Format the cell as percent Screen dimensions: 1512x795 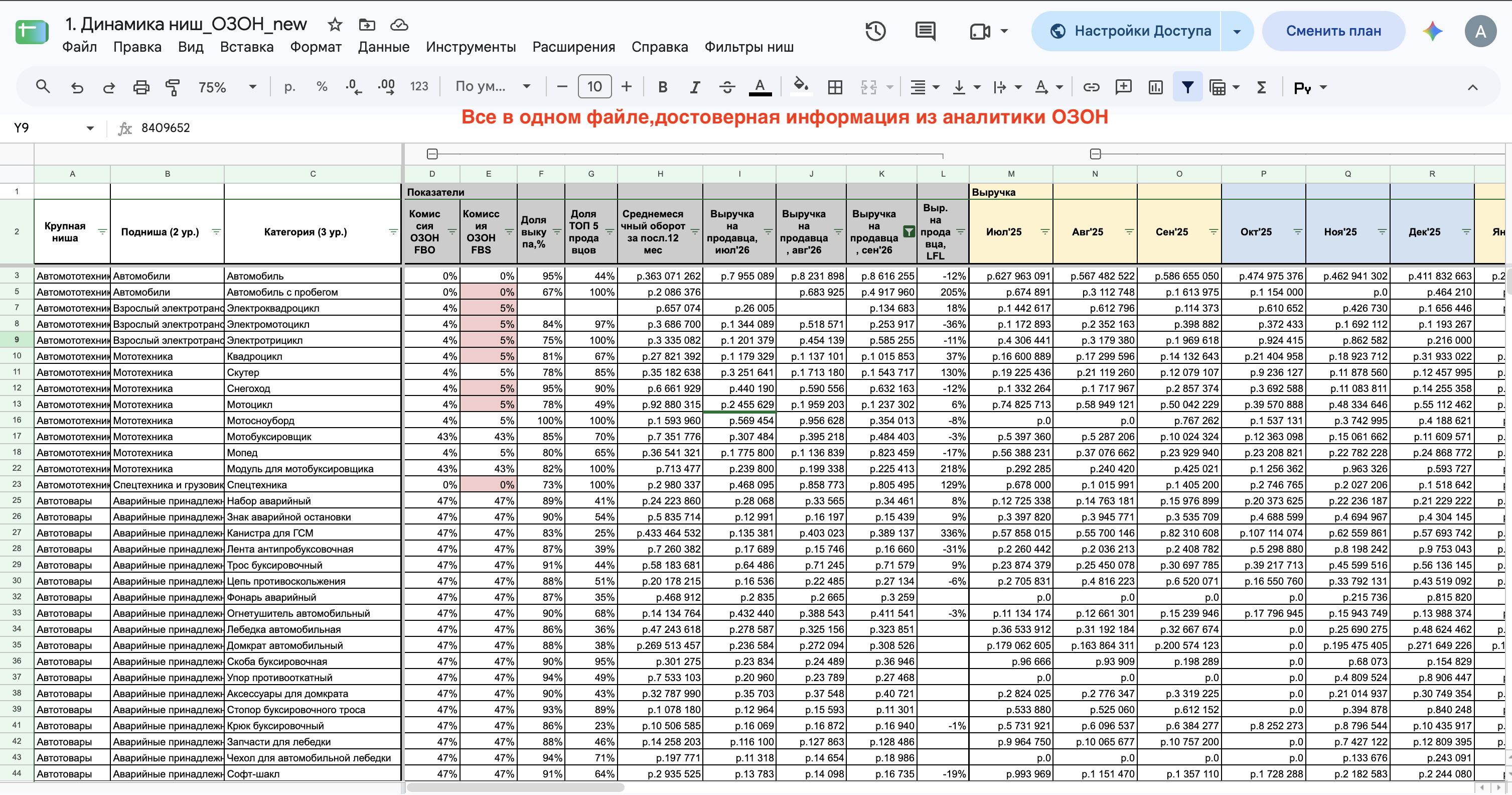[x=322, y=87]
